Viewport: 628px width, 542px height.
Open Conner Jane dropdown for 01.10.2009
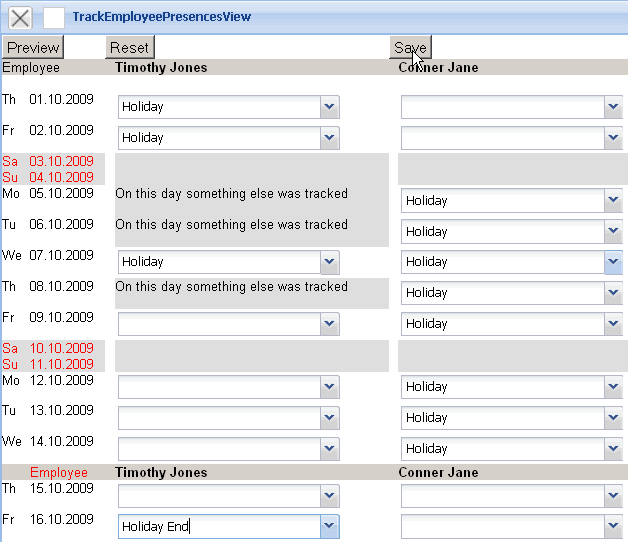613,107
